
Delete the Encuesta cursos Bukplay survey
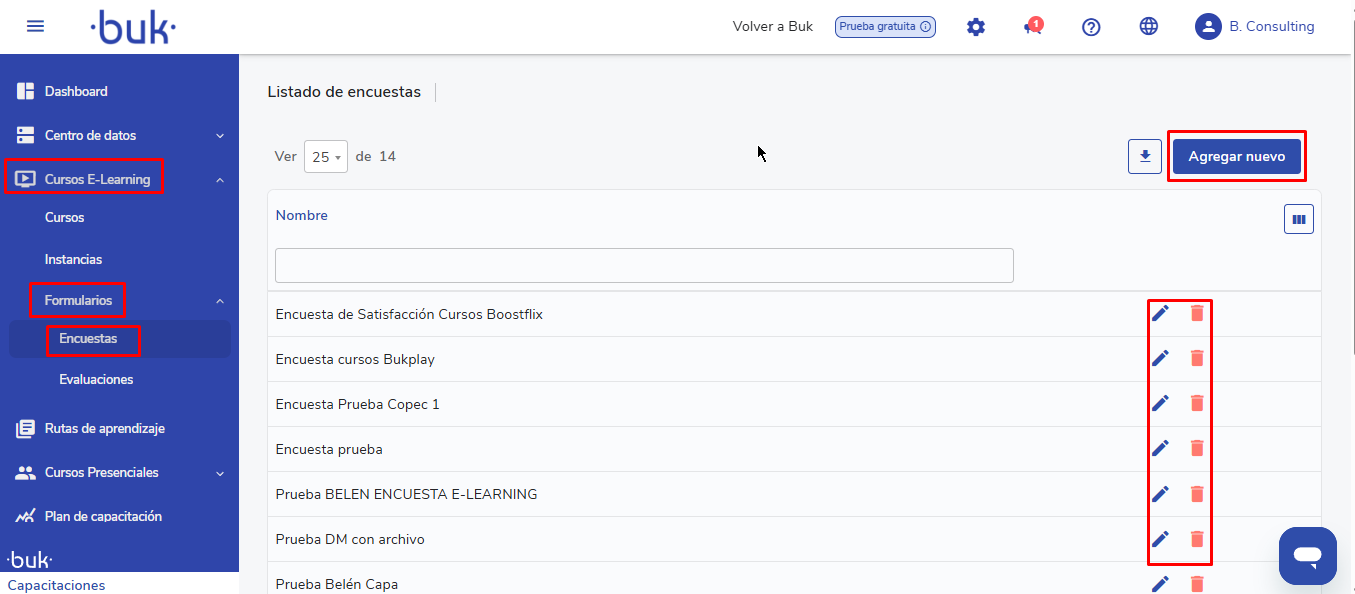[1197, 359]
